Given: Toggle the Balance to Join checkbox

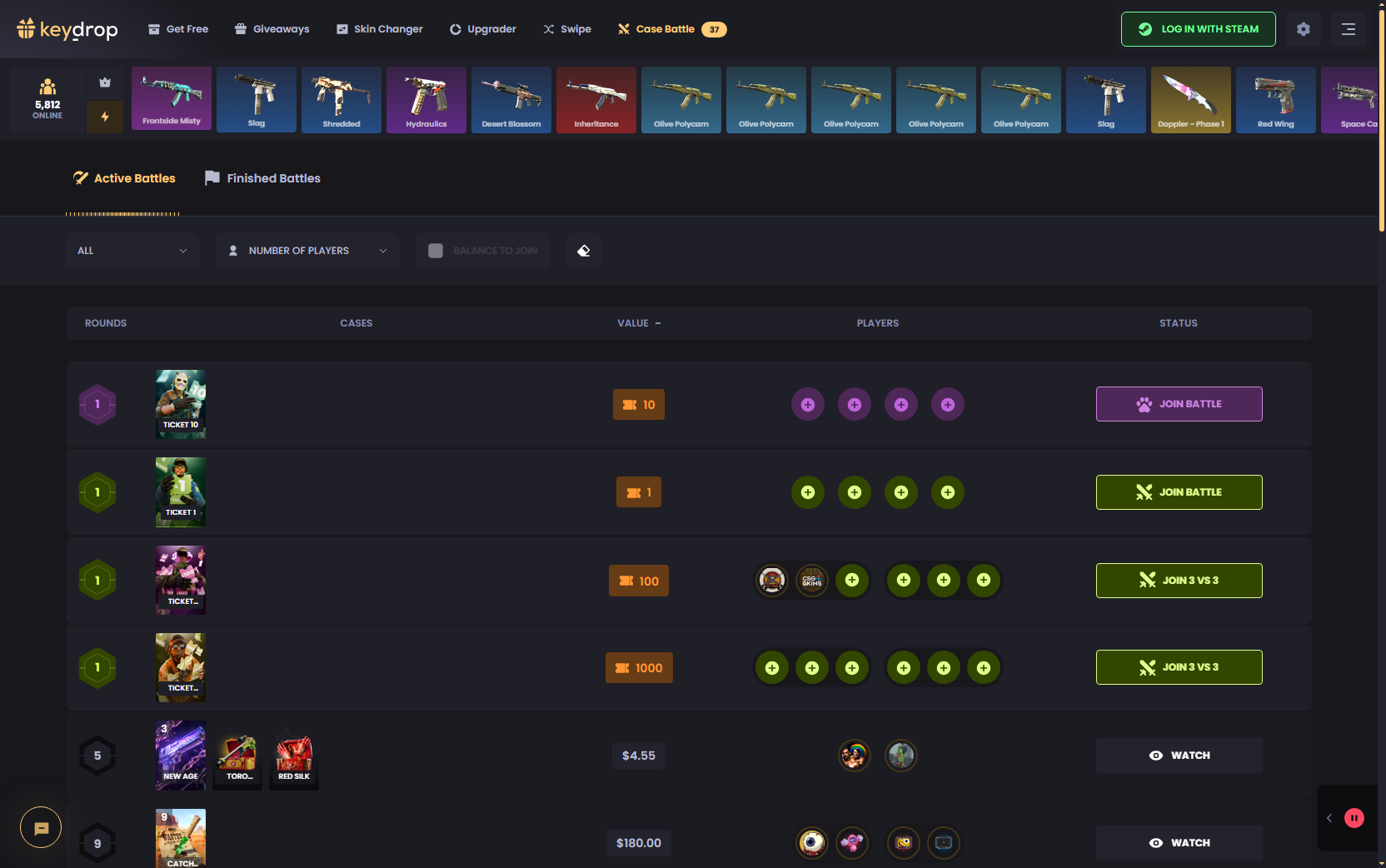Looking at the screenshot, I should (436, 251).
